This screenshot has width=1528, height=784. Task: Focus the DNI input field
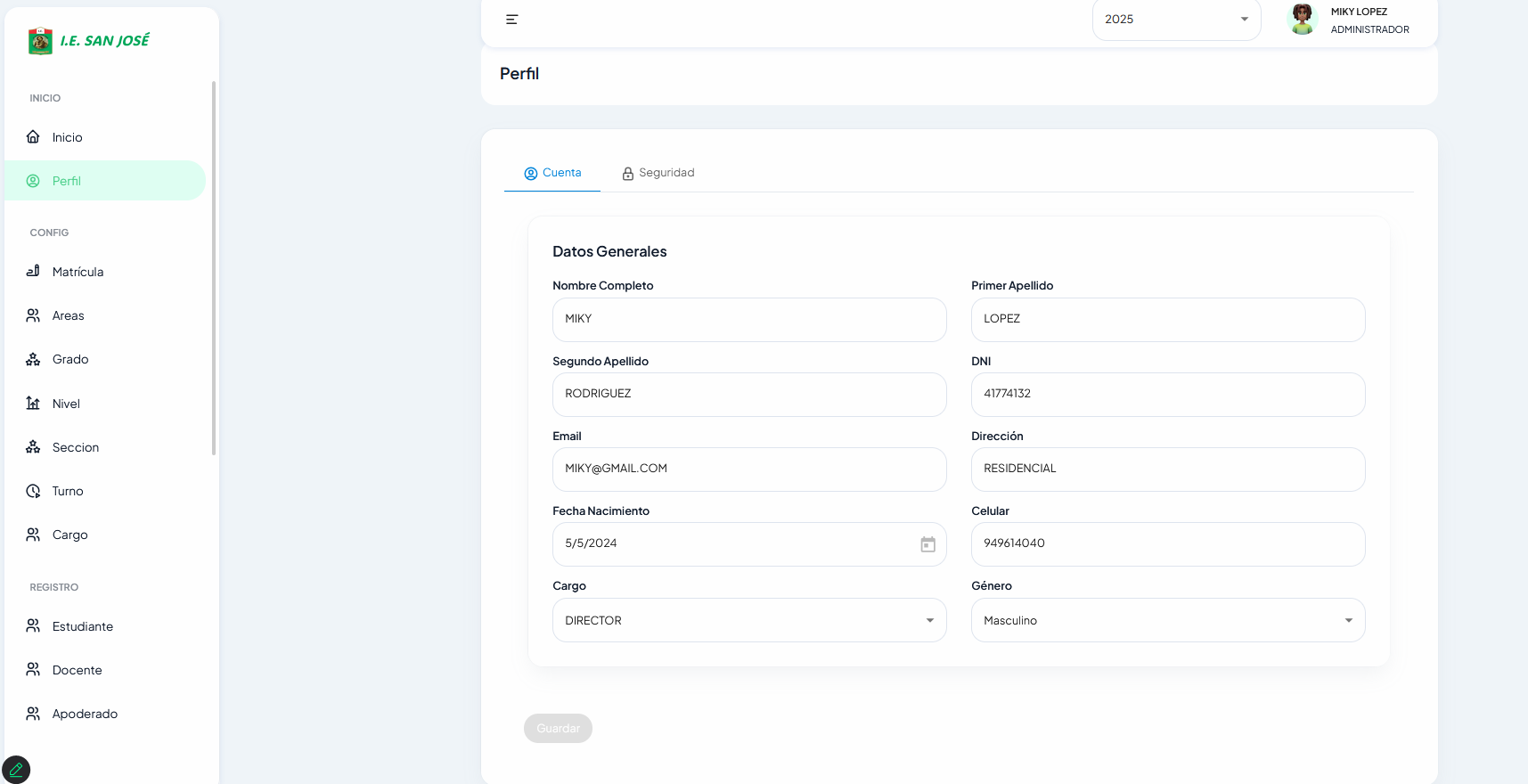coord(1167,394)
